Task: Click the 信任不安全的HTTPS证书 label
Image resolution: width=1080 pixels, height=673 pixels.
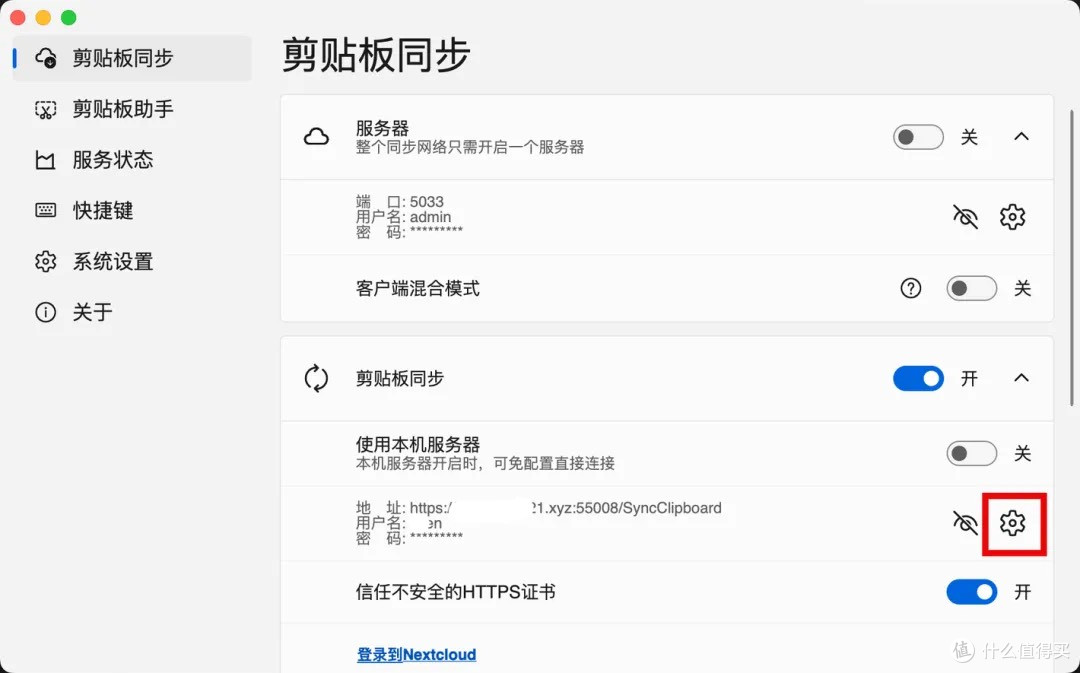Action: pos(455,592)
